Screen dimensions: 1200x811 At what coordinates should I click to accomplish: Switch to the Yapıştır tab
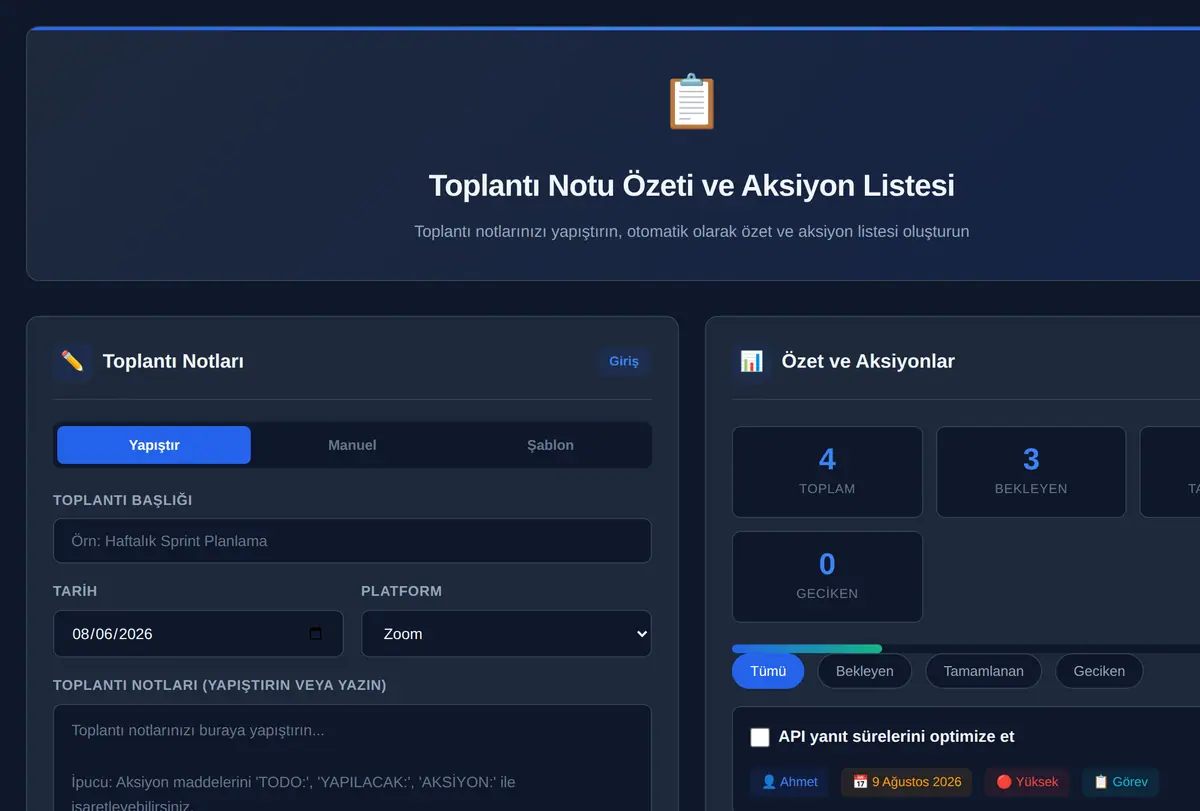[x=154, y=445]
